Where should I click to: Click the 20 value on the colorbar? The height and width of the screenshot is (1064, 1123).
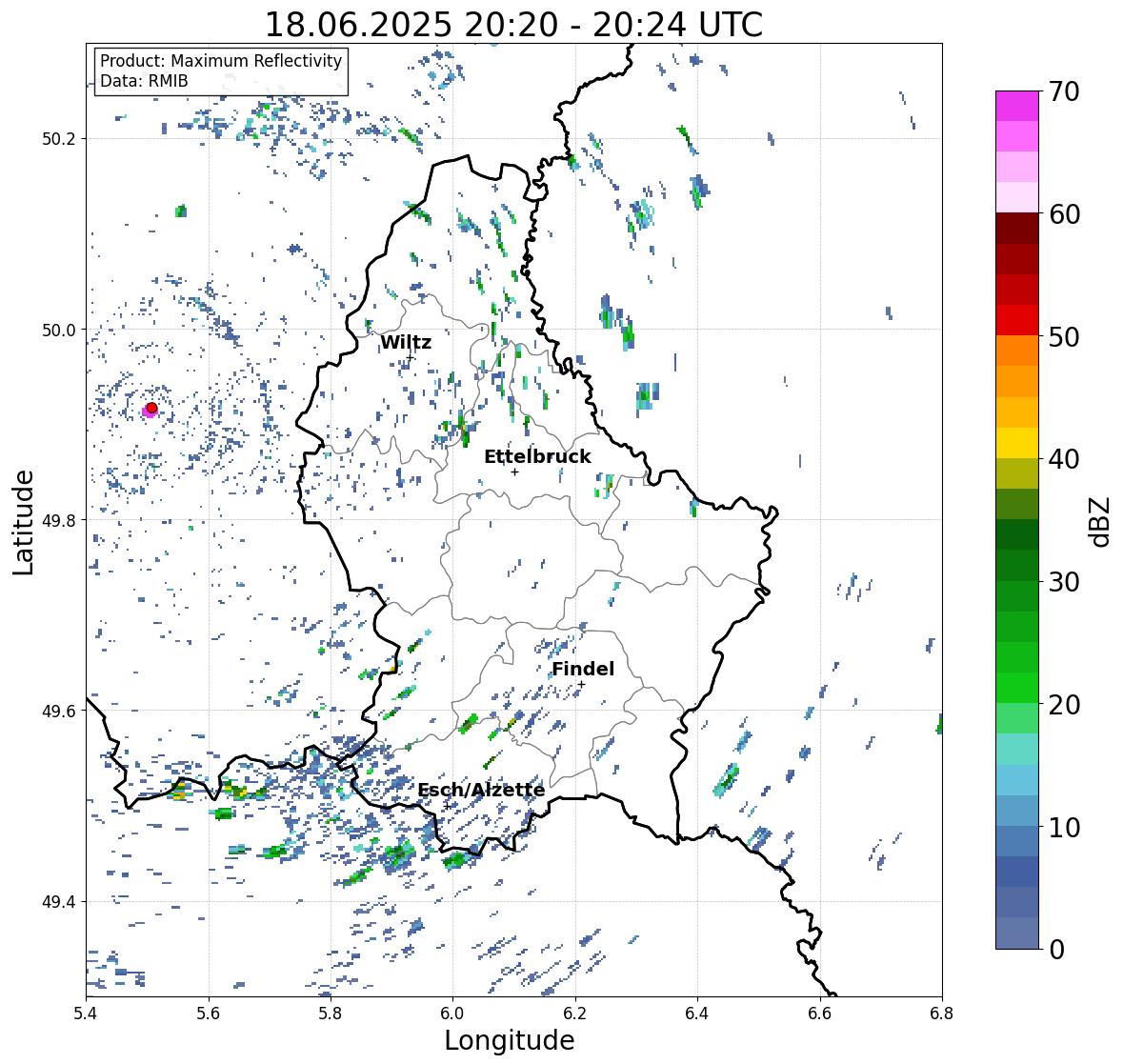pos(1064,704)
